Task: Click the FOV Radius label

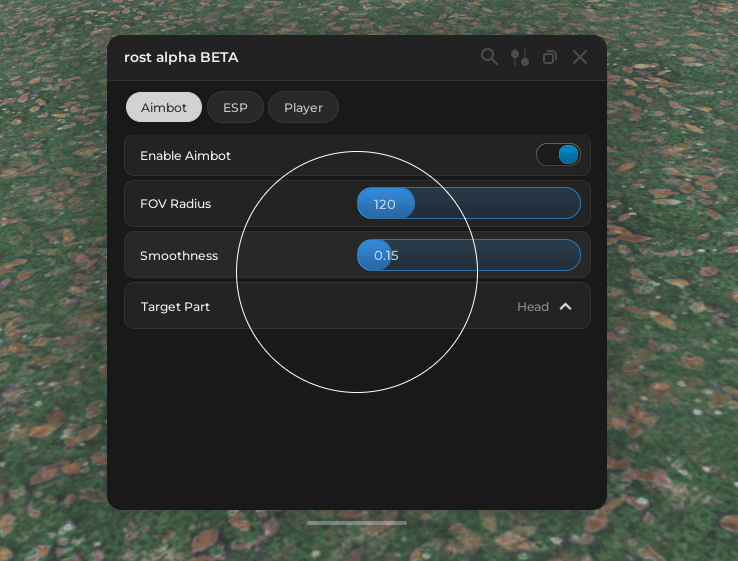Action: [x=176, y=204]
